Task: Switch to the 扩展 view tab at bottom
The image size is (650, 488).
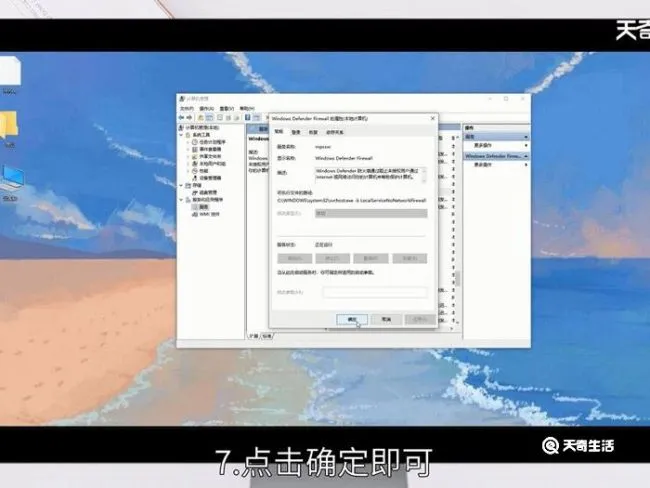Action: click(253, 336)
